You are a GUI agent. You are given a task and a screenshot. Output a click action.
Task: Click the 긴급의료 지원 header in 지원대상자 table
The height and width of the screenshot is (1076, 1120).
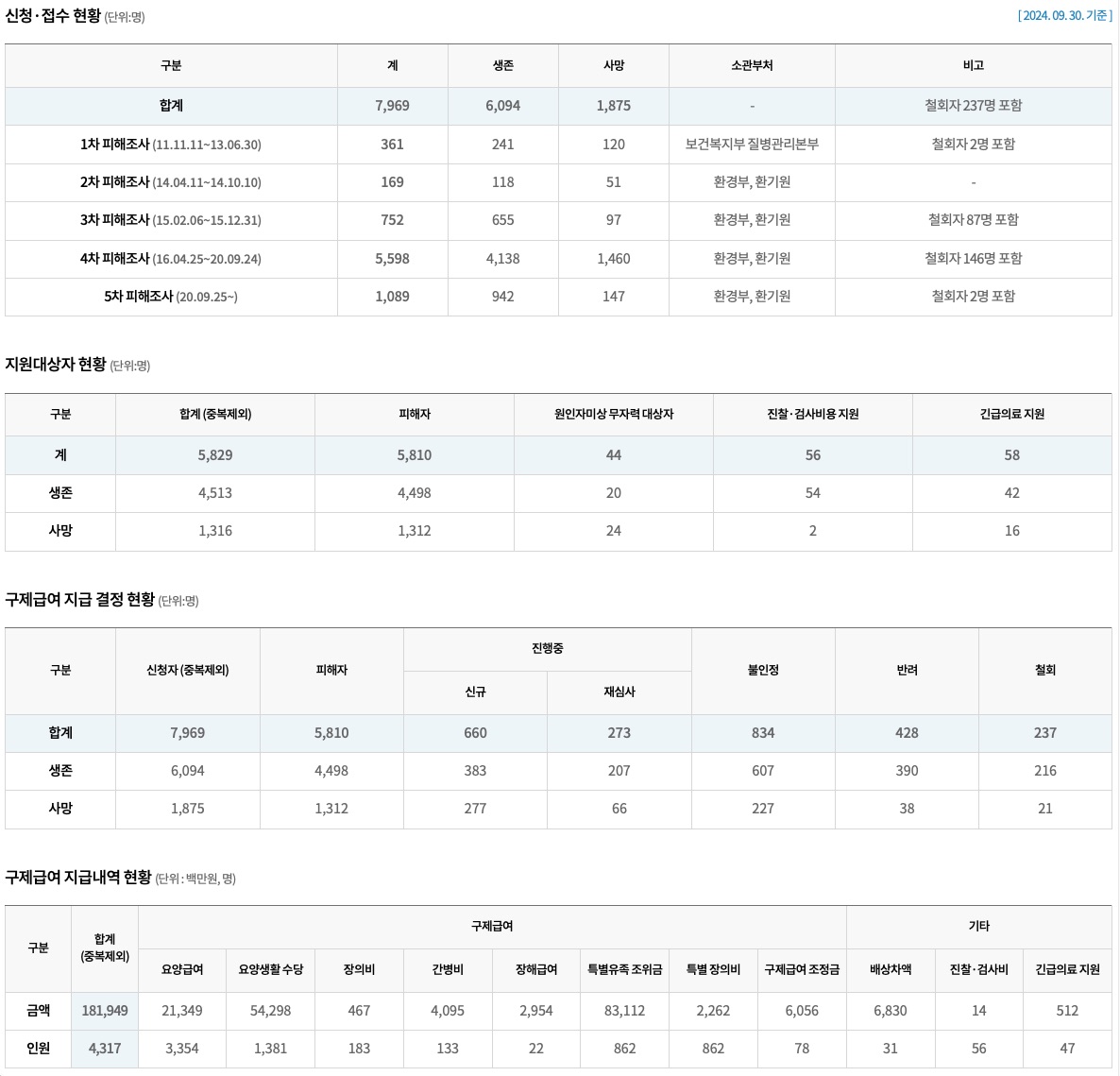pos(1011,414)
